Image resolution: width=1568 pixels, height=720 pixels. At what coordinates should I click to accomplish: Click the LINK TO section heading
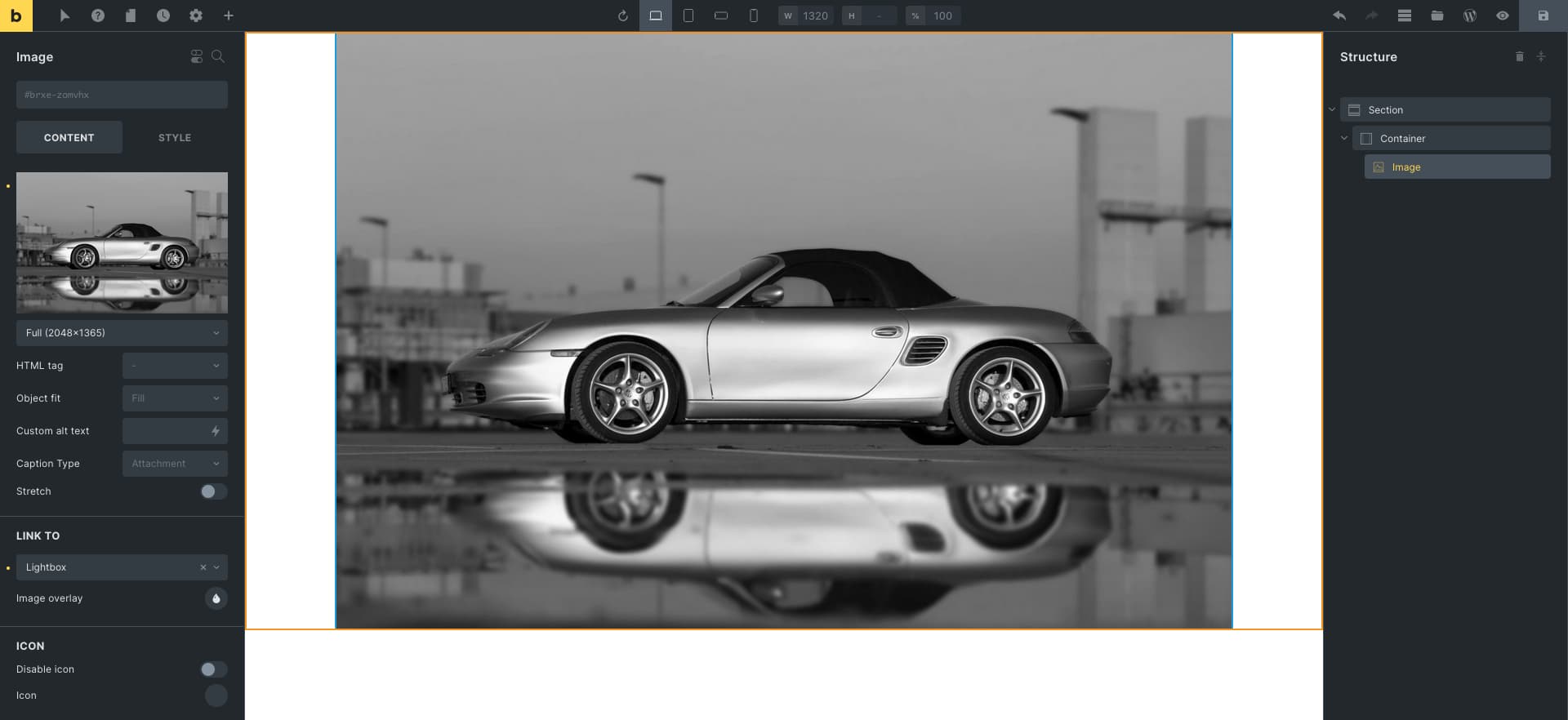pyautogui.click(x=38, y=536)
